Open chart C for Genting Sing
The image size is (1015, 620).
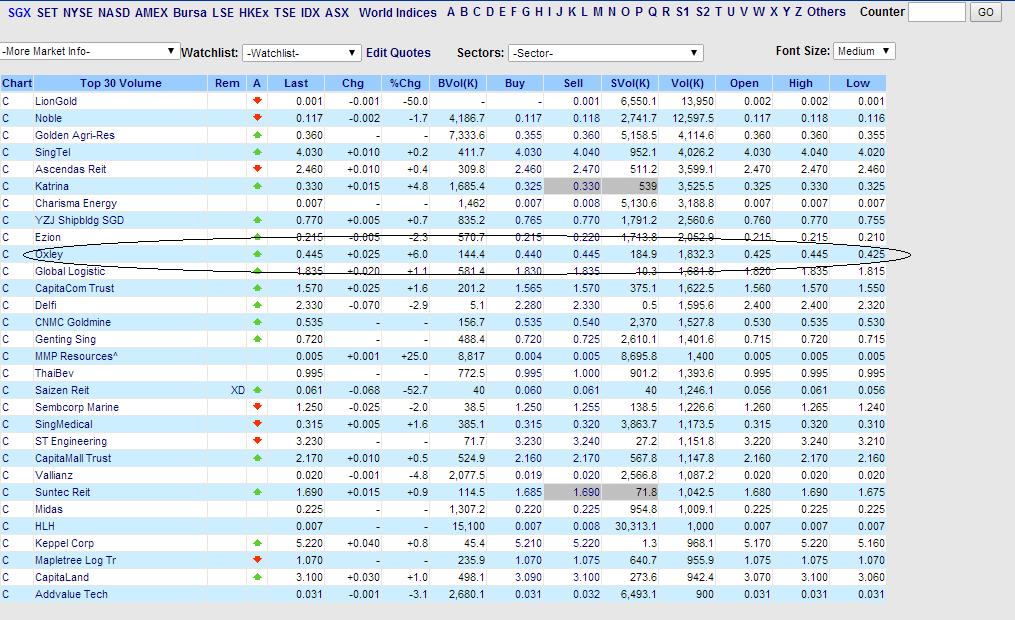[6, 339]
